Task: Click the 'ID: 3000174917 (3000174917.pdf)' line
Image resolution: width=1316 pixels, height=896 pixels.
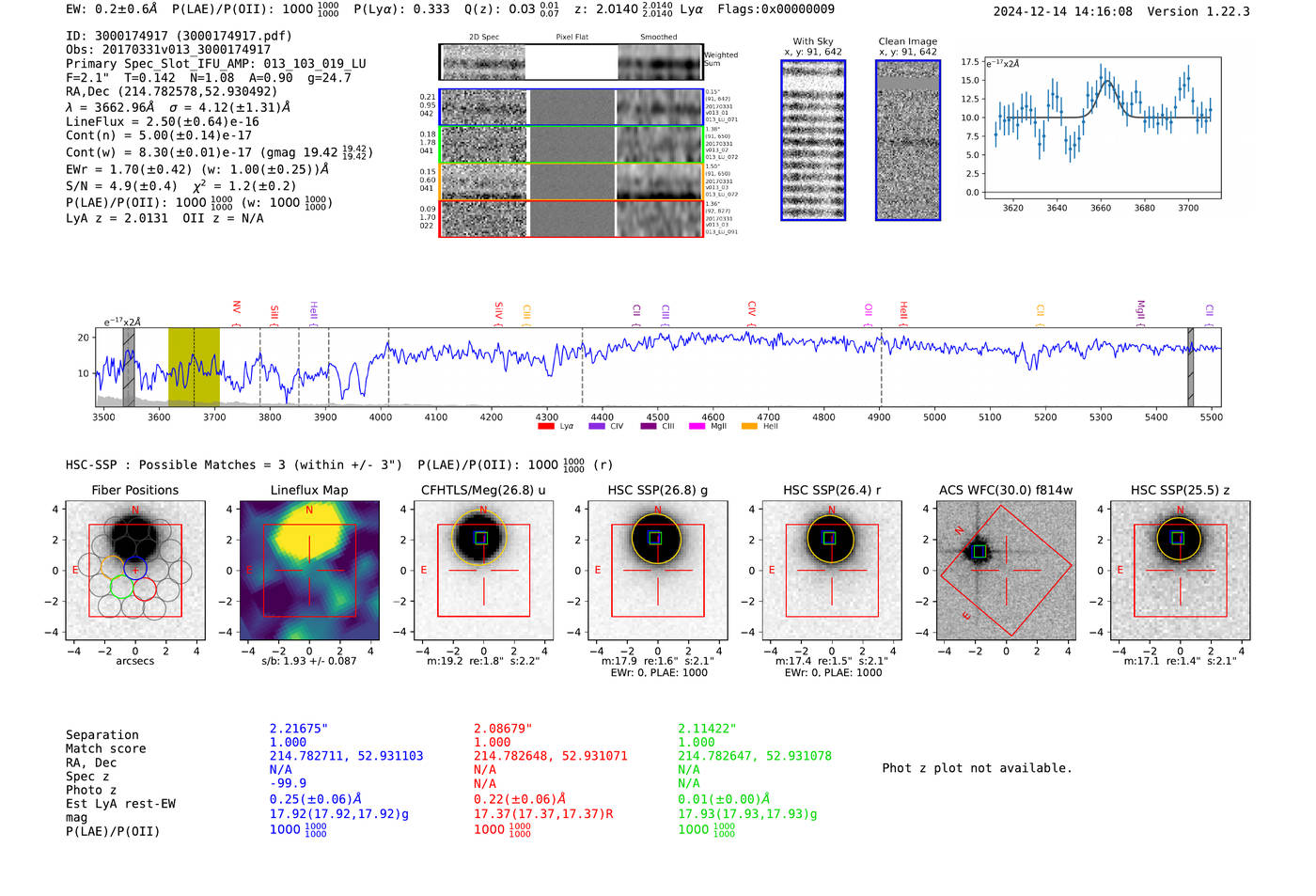Action: 179,36
